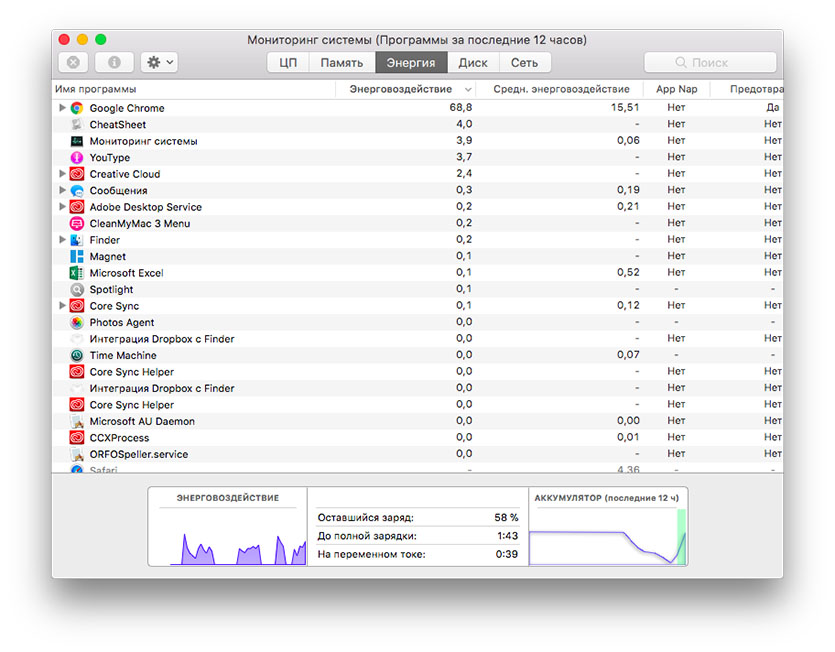The width and height of the screenshot is (835, 652).
Task: Click the Мониторинг системы row icon
Action: point(77,141)
